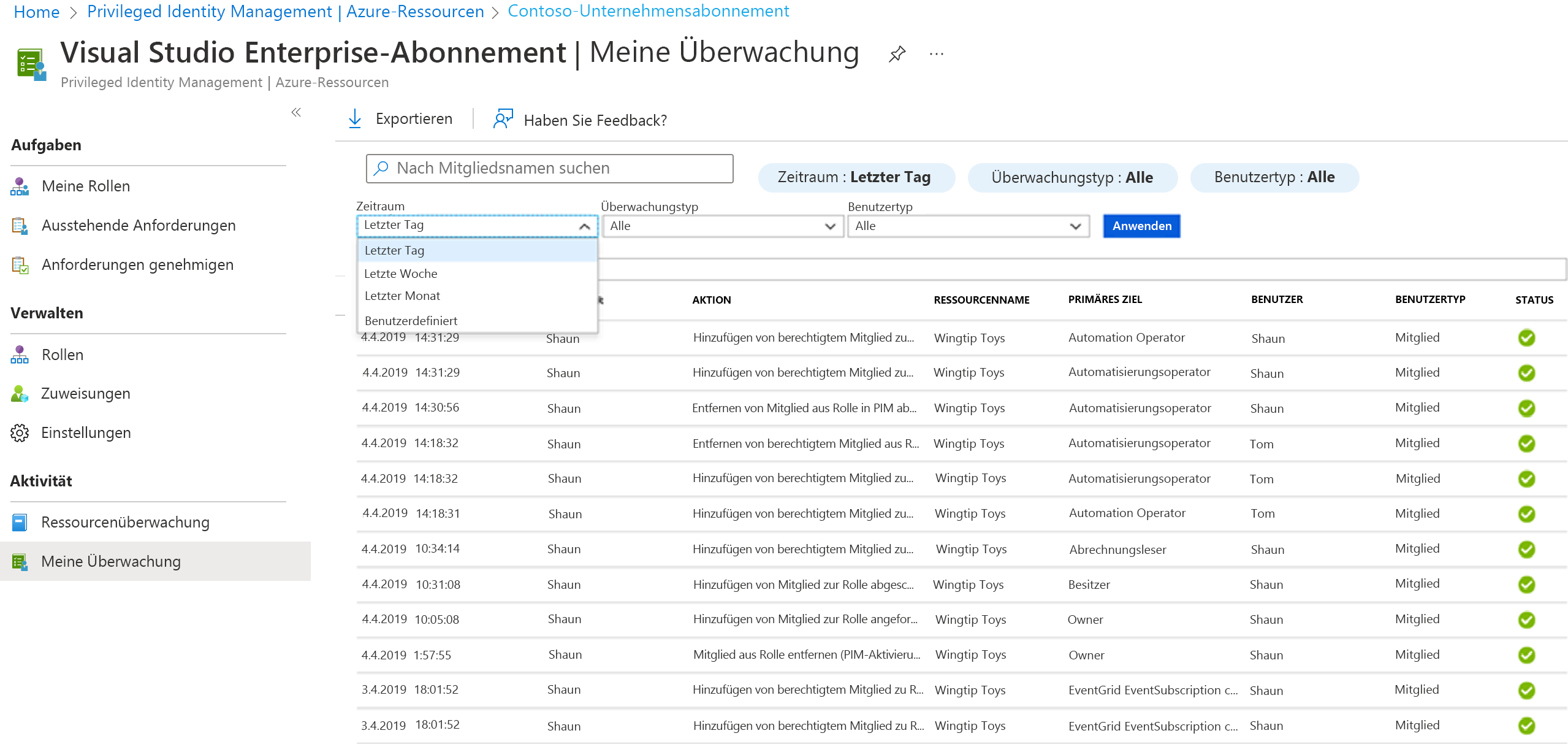Click the Hinzufügen von Mitglied zur Rolle abgesc... action
The width and height of the screenshot is (1568, 744).
click(x=803, y=585)
